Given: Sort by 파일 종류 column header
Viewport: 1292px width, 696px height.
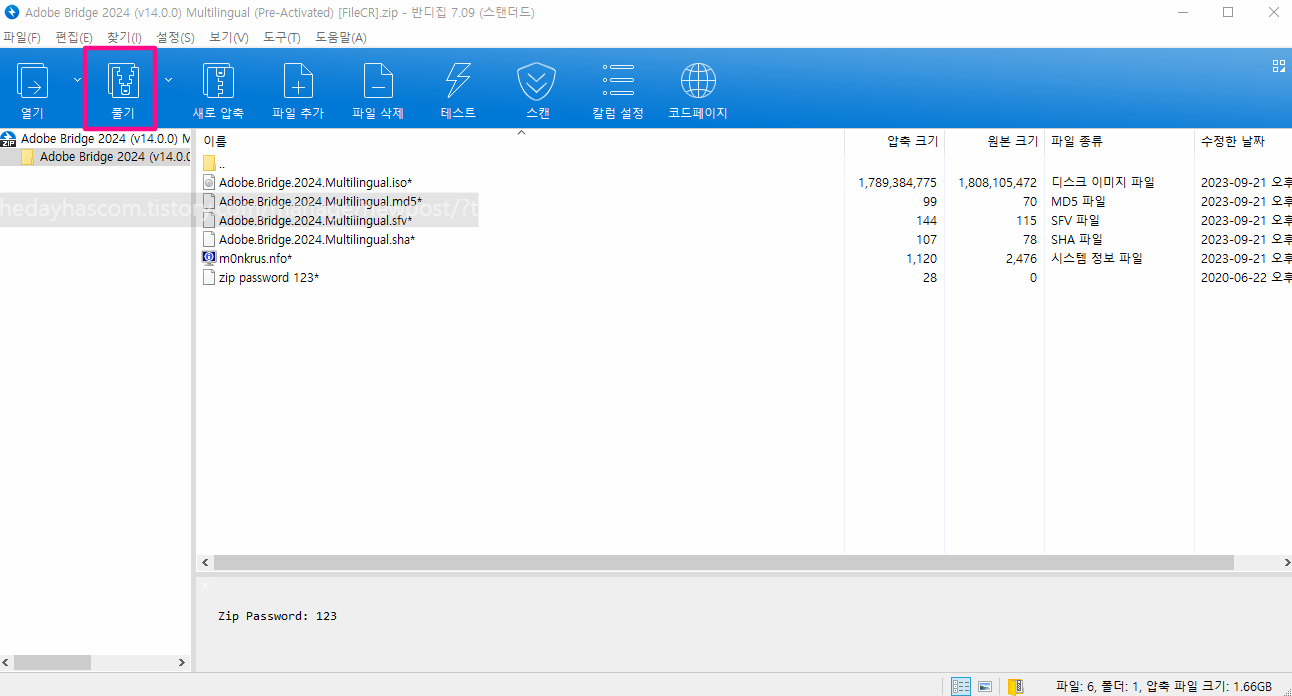Looking at the screenshot, I should (x=1077, y=142).
